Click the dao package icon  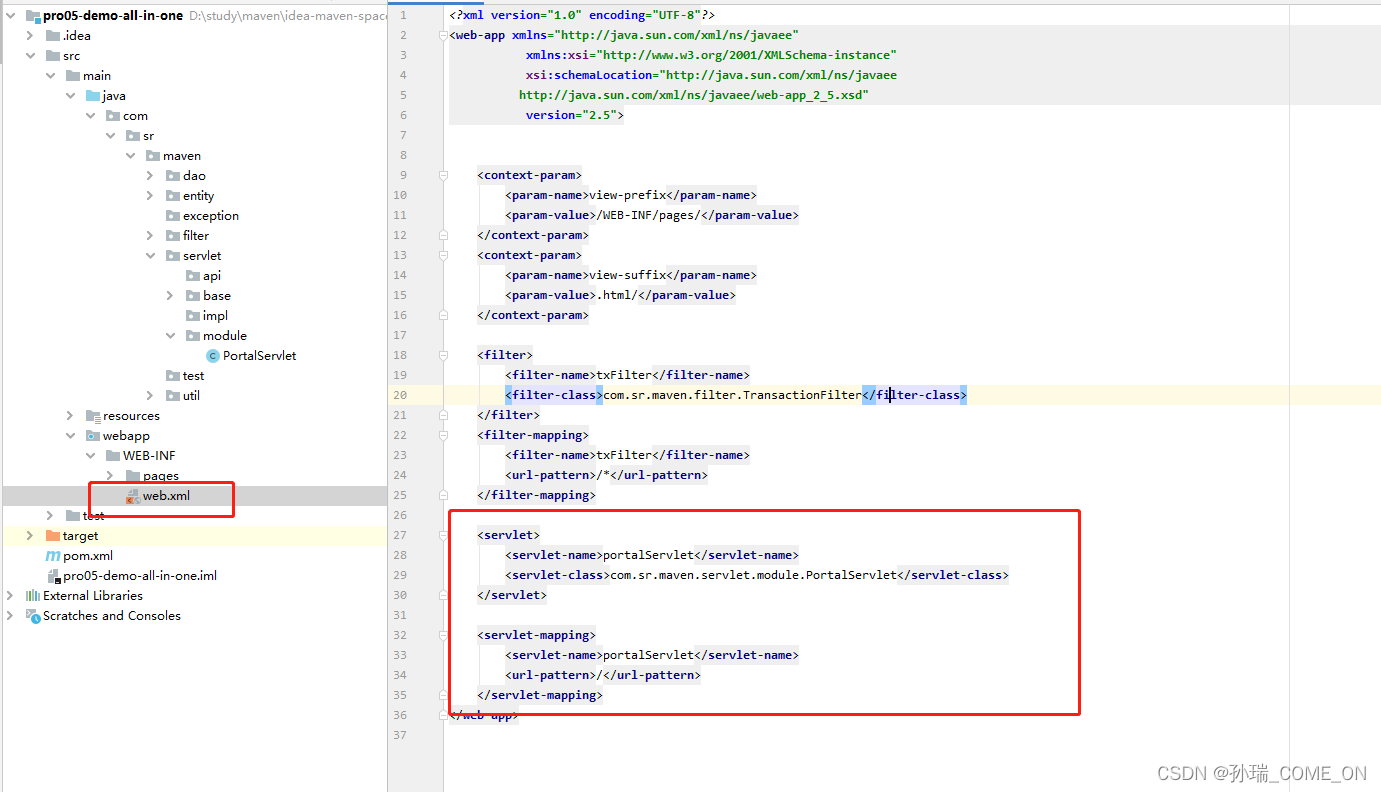tap(173, 176)
